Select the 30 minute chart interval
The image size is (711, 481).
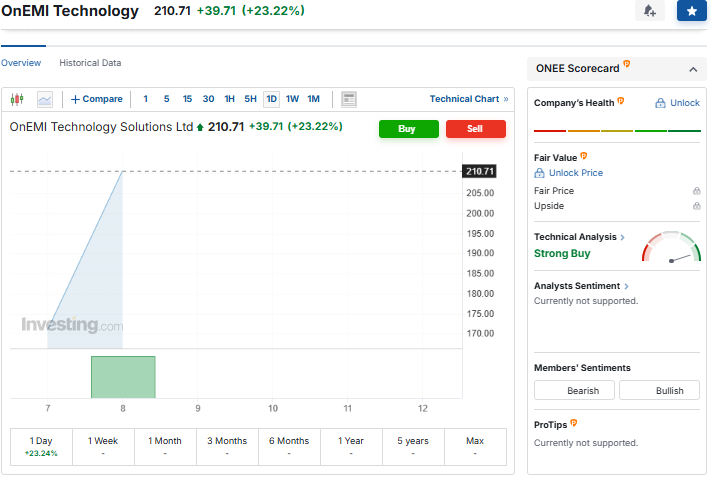coord(208,99)
